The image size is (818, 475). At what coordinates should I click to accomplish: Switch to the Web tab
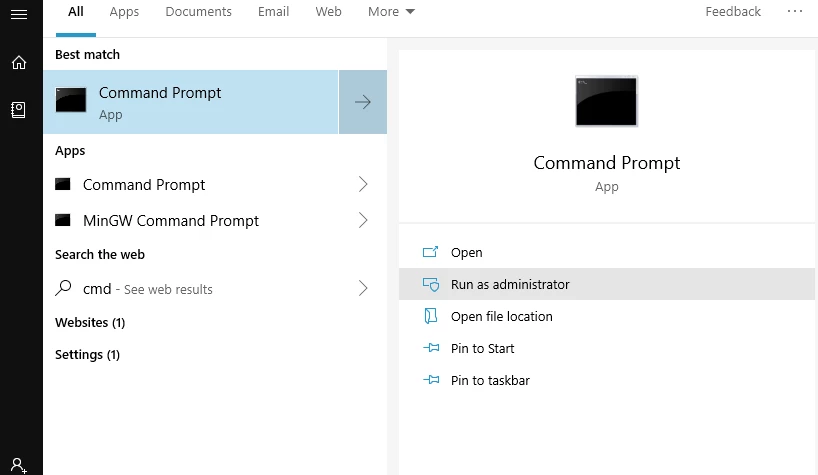[x=328, y=11]
